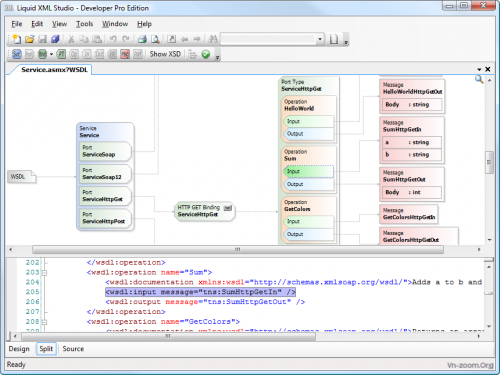This screenshot has width=500, height=375.
Task: Click the Operation (Op) toolbar icon
Action: coord(74,54)
